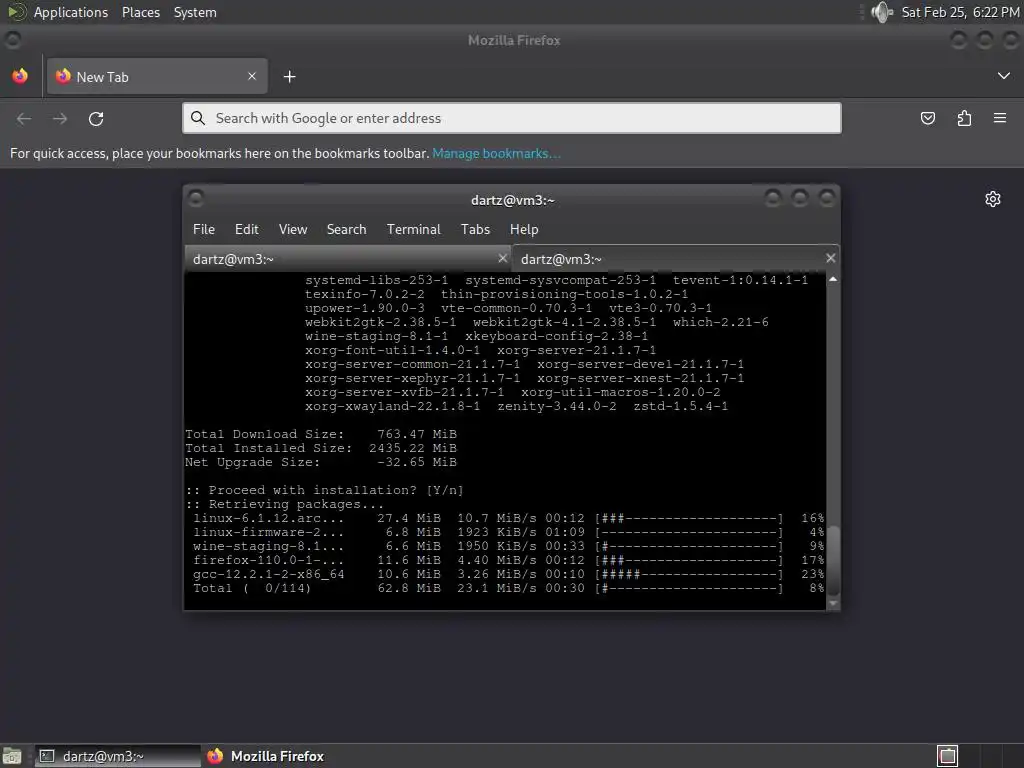Click the wine-staging-8.1 download line
1024x768 pixels.
508,547
